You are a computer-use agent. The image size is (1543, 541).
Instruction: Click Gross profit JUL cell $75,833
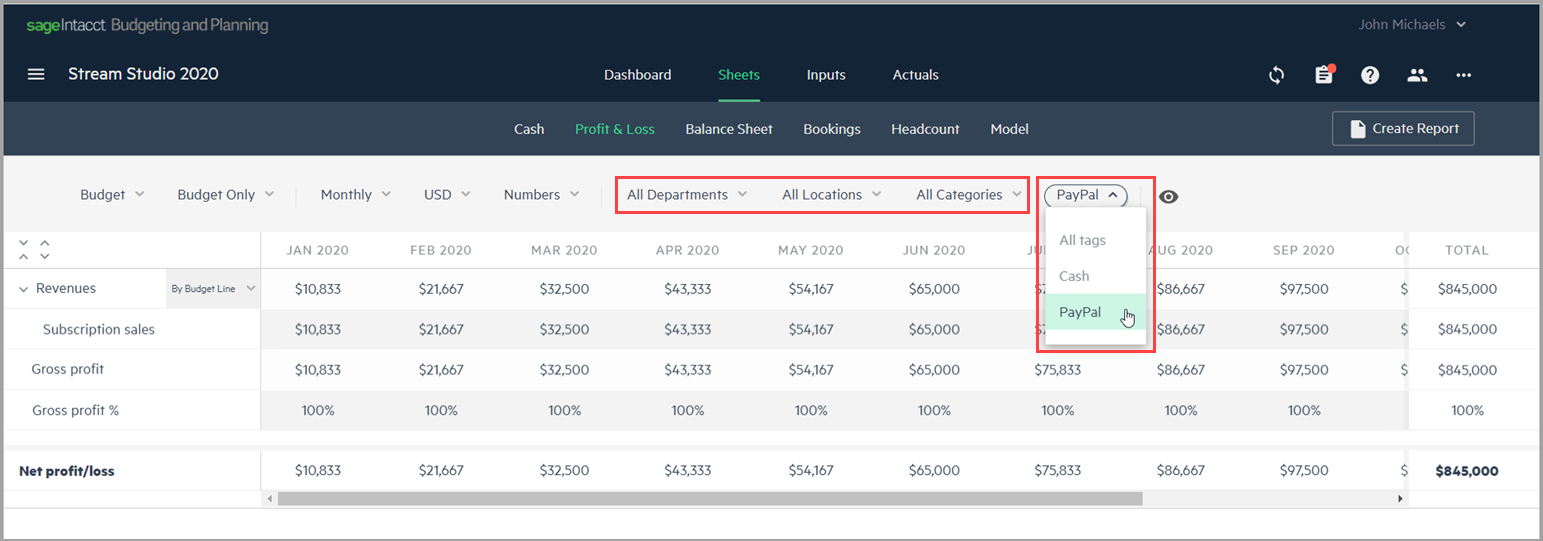tap(1058, 369)
